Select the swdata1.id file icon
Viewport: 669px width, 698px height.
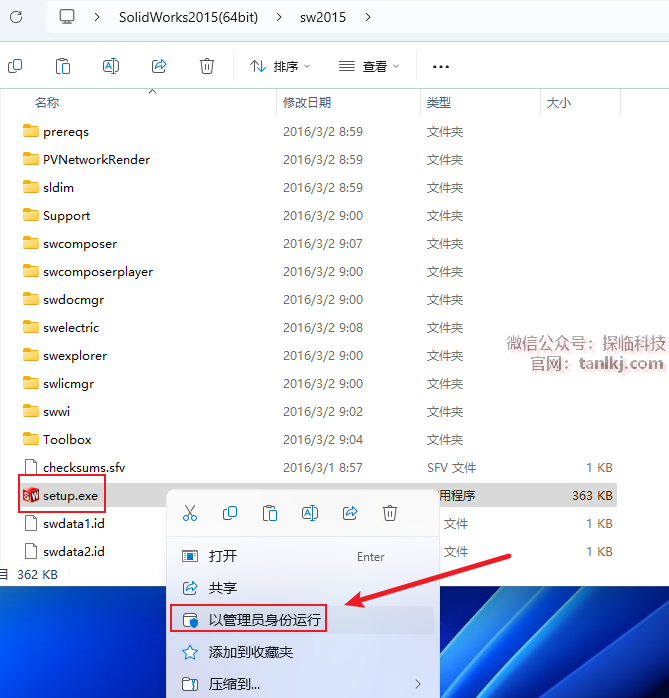(x=31, y=523)
